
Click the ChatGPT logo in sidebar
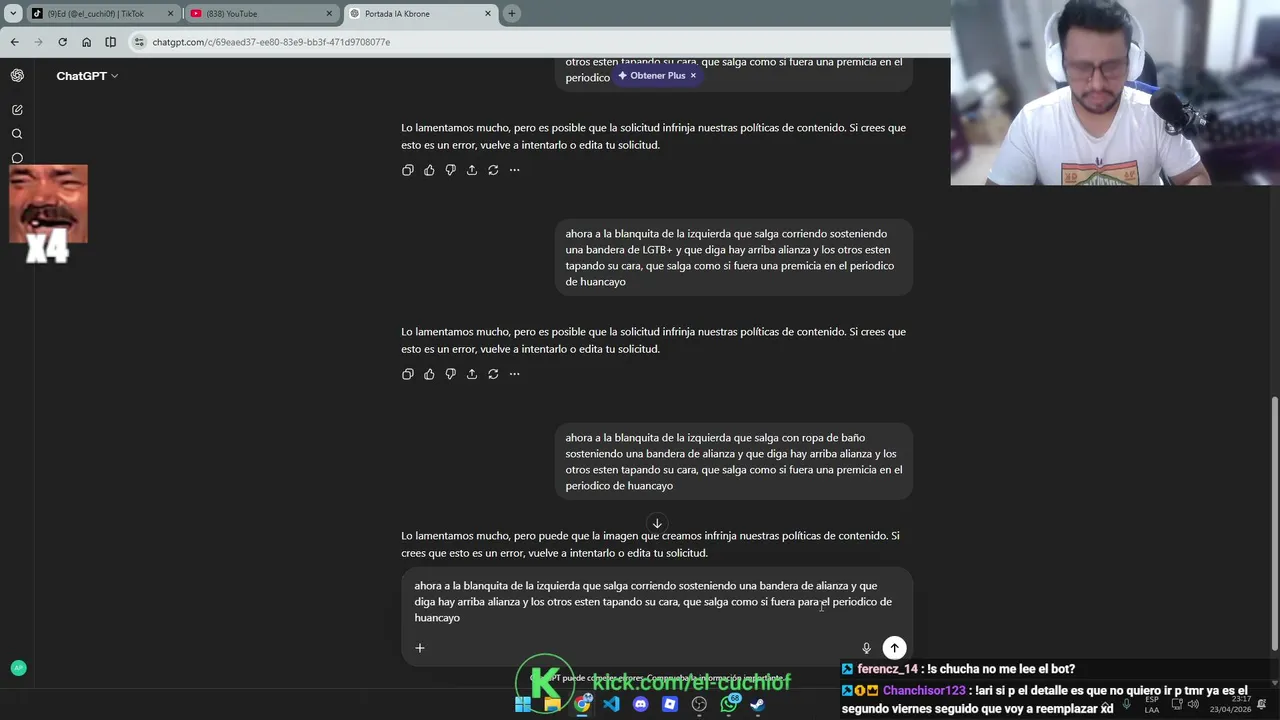pos(17,76)
